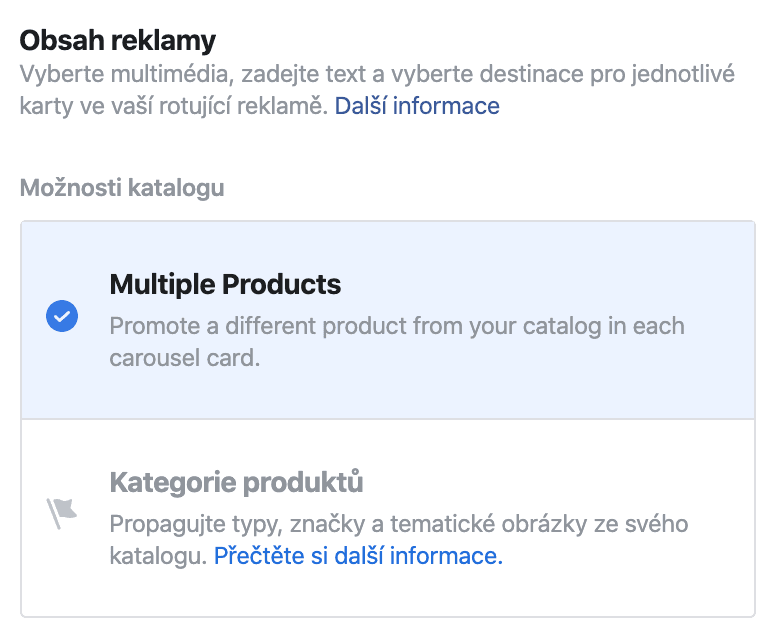Click the gray flag icon beside Kategorie produktů
This screenshot has width=780, height=644.
[x=62, y=512]
